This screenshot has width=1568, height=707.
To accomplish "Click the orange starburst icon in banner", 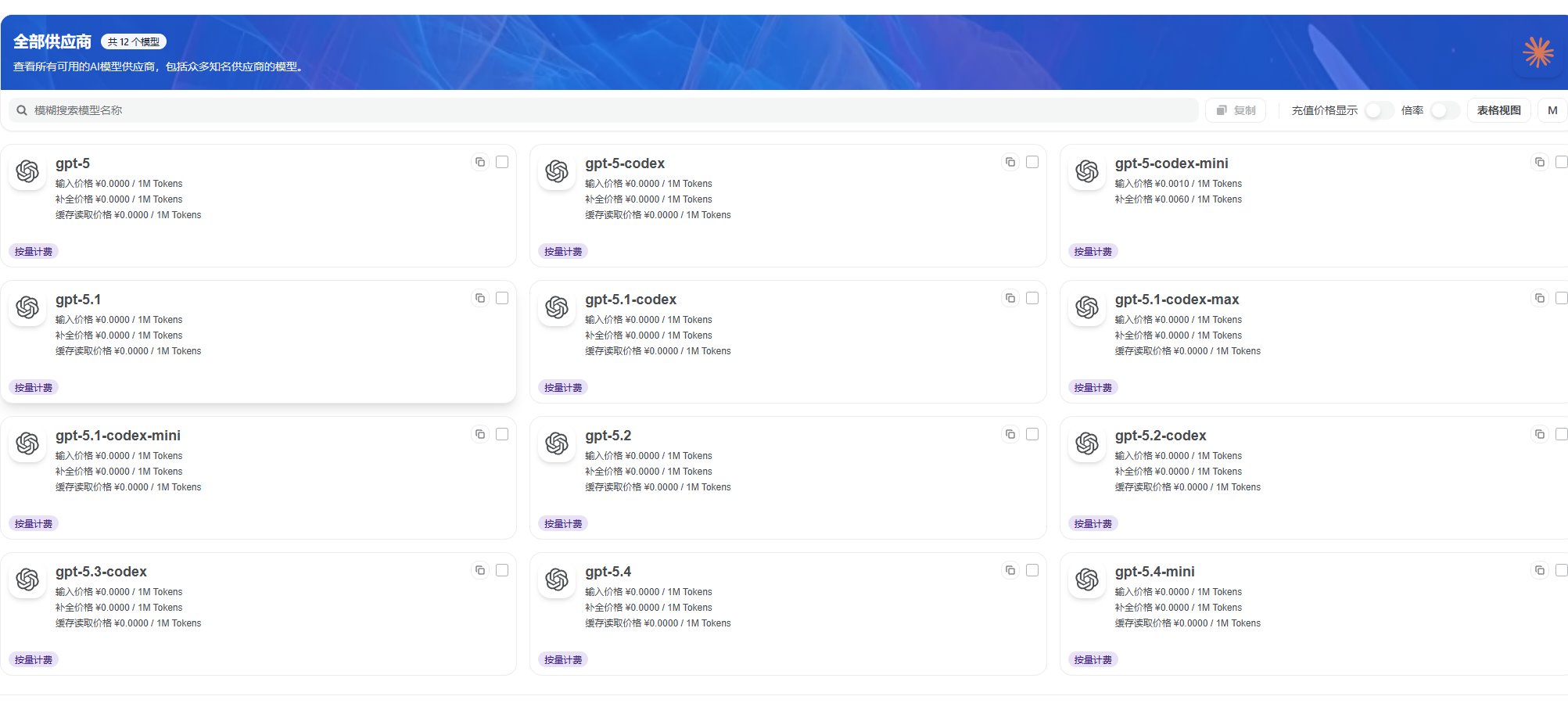I will (1538, 52).
